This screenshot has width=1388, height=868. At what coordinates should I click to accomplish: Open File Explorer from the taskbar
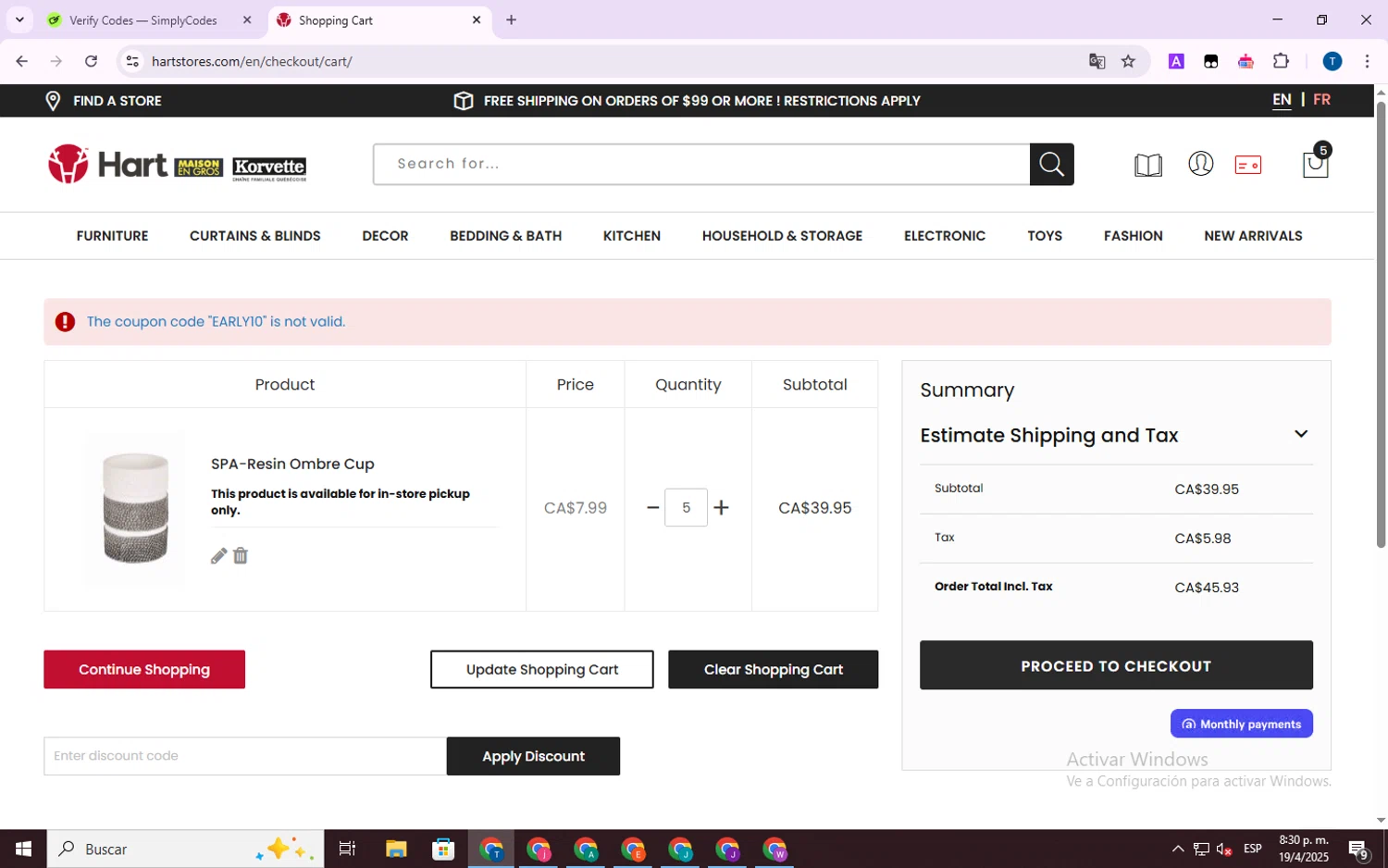(x=396, y=849)
